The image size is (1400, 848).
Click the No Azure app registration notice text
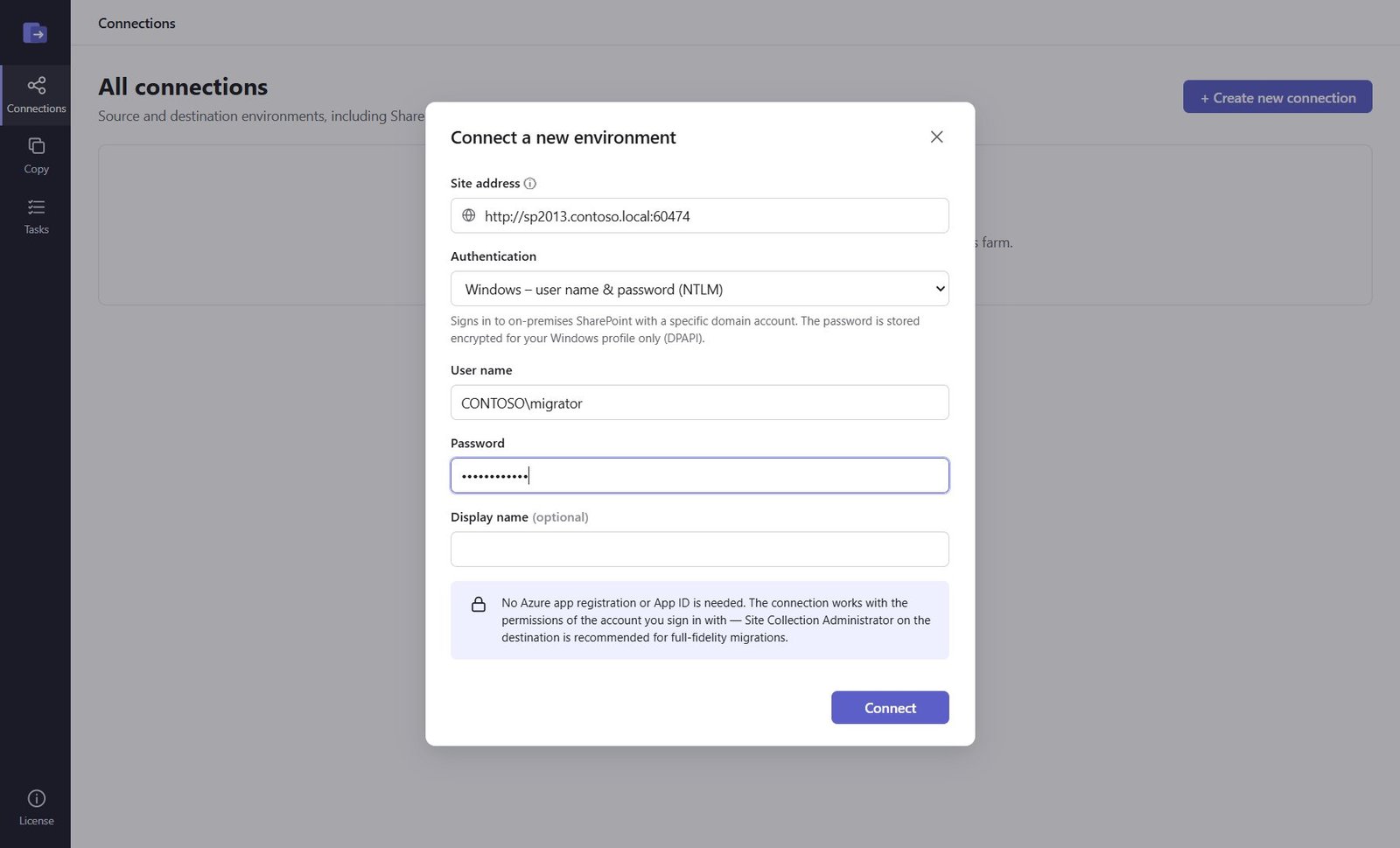(x=716, y=620)
